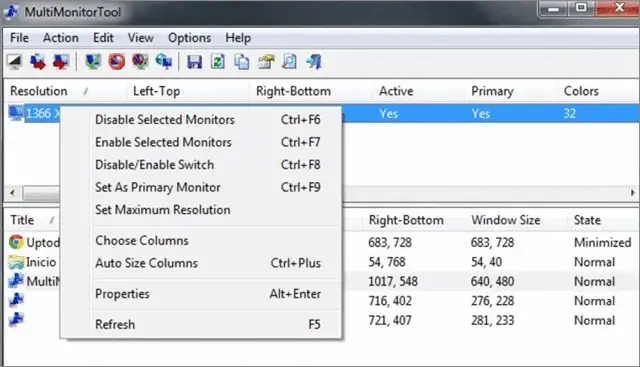Click the 276, 228 Window Size cell
Image resolution: width=640 pixels, height=367 pixels.
[492, 301]
